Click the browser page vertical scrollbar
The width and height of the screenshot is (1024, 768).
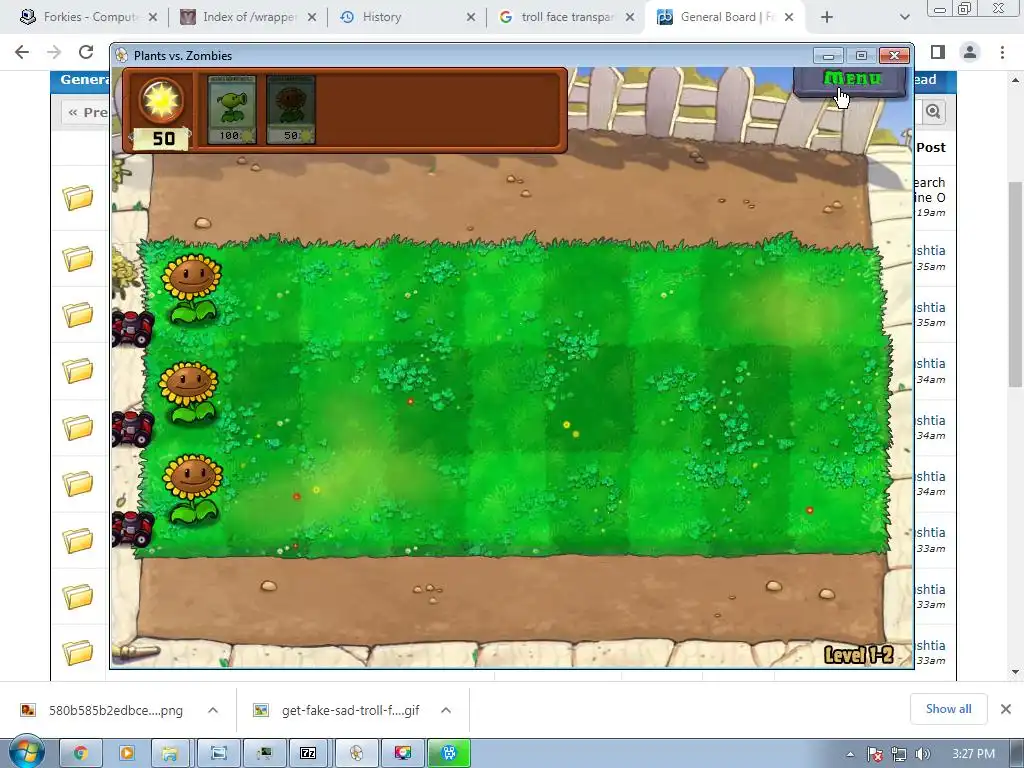pos(1015,284)
